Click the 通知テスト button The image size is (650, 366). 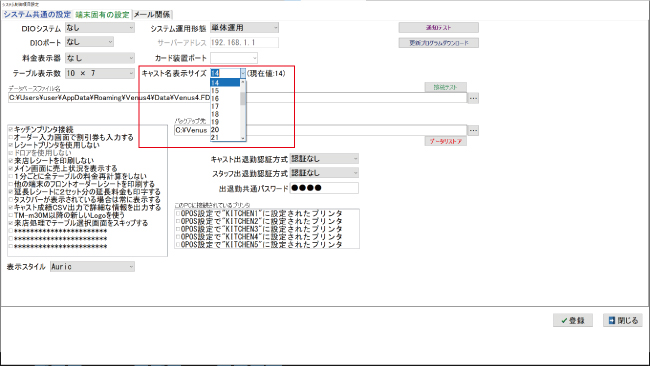(x=439, y=27)
